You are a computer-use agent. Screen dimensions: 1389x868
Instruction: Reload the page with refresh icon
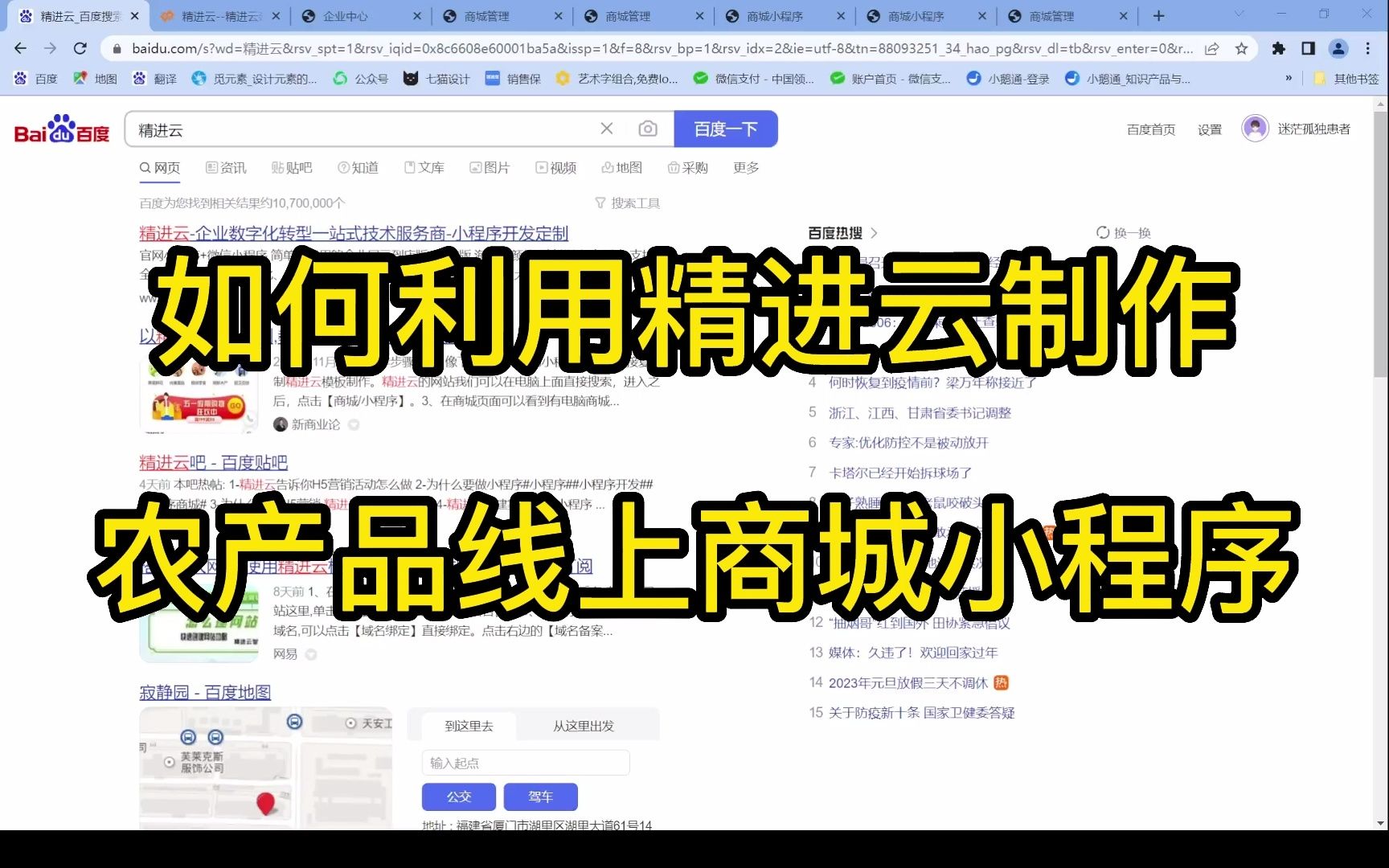click(80, 48)
